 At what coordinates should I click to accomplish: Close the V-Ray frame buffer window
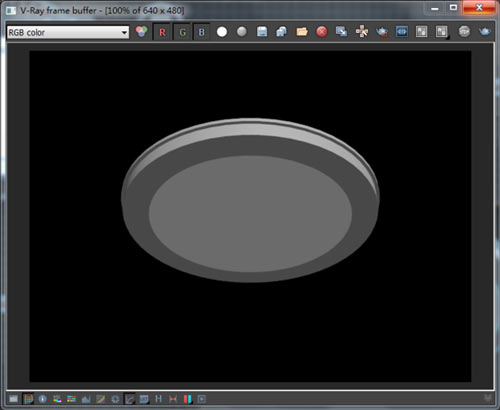click(479, 8)
